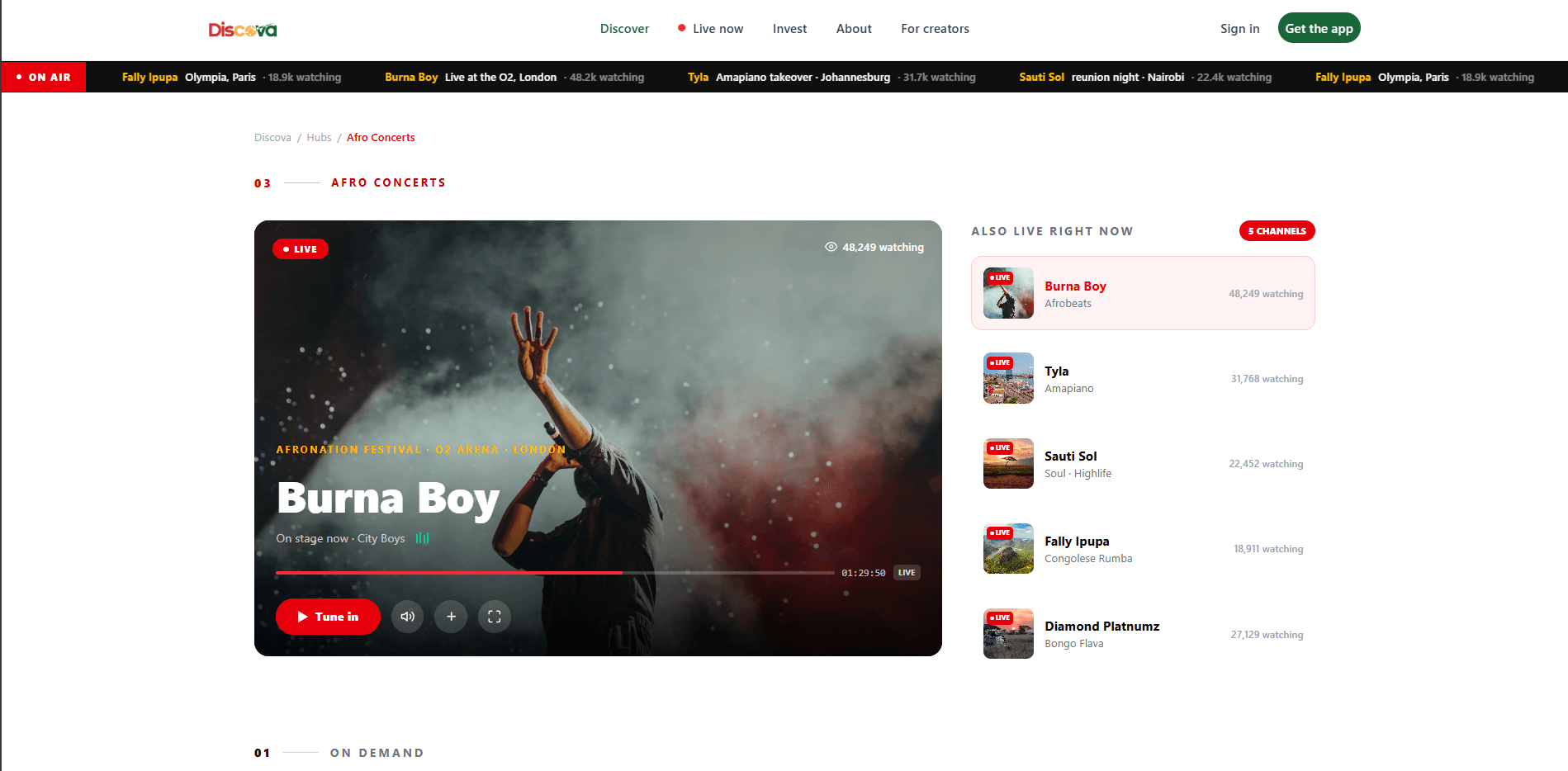
Task: Click the Get the app button
Action: 1319,28
